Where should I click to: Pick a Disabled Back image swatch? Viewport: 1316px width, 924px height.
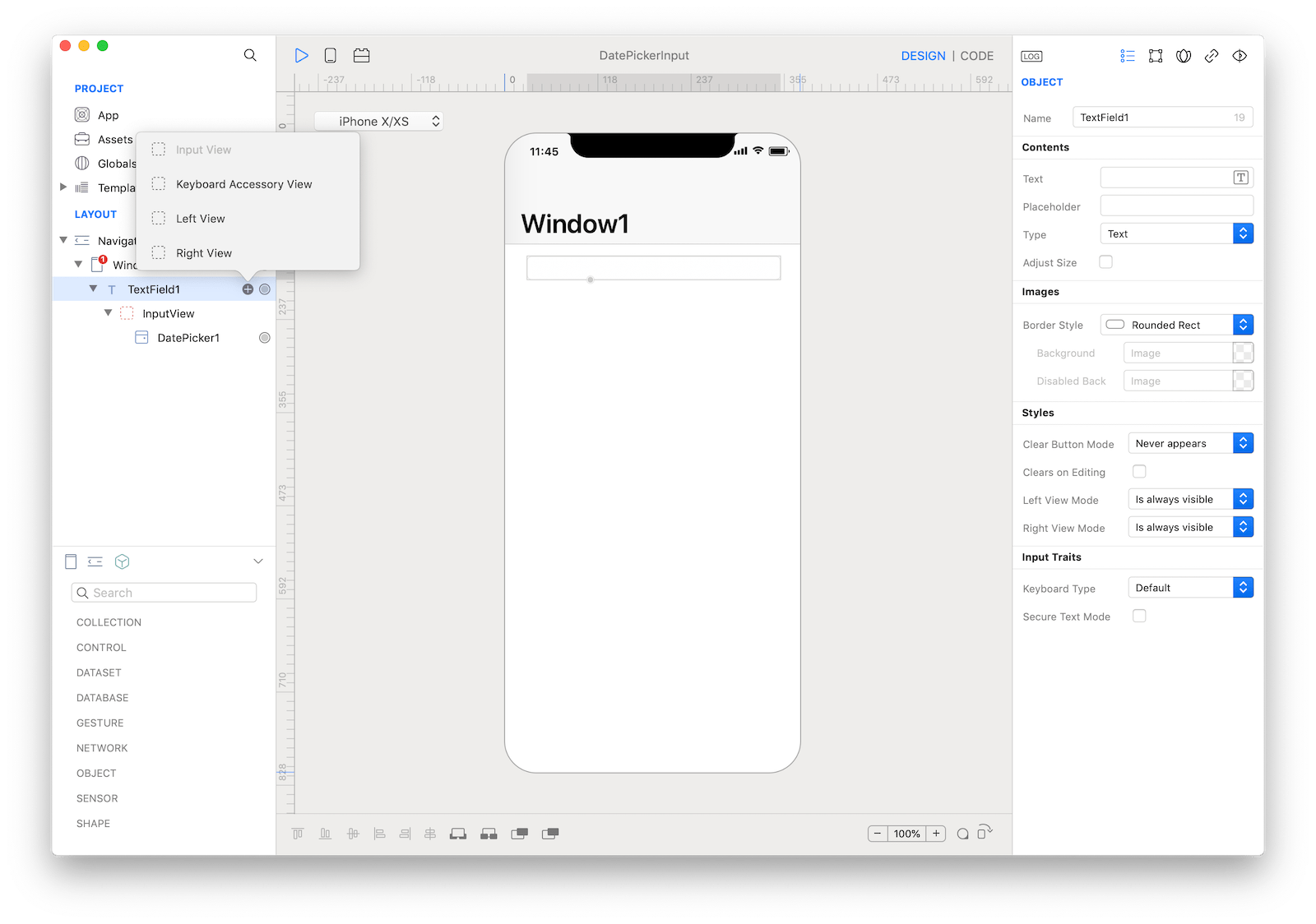click(1243, 381)
